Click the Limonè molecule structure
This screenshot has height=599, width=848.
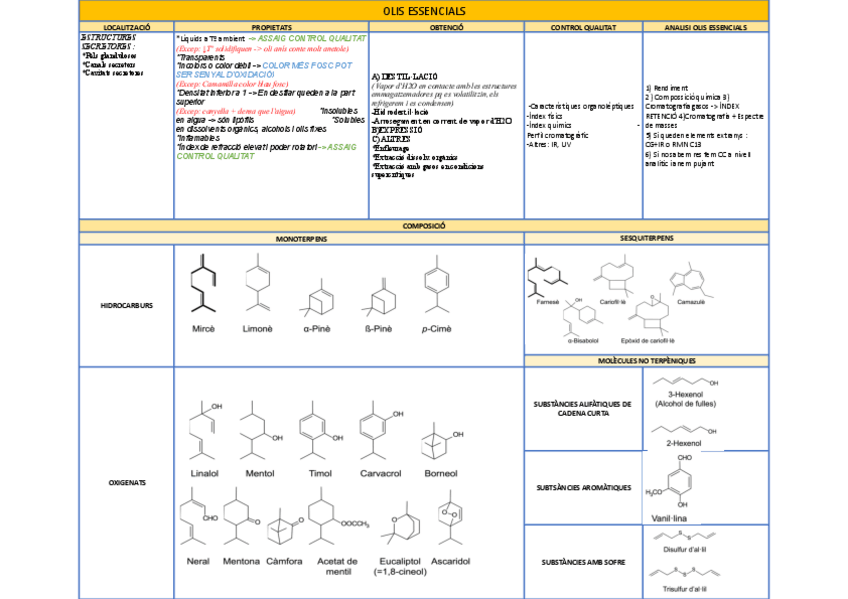pos(258,282)
